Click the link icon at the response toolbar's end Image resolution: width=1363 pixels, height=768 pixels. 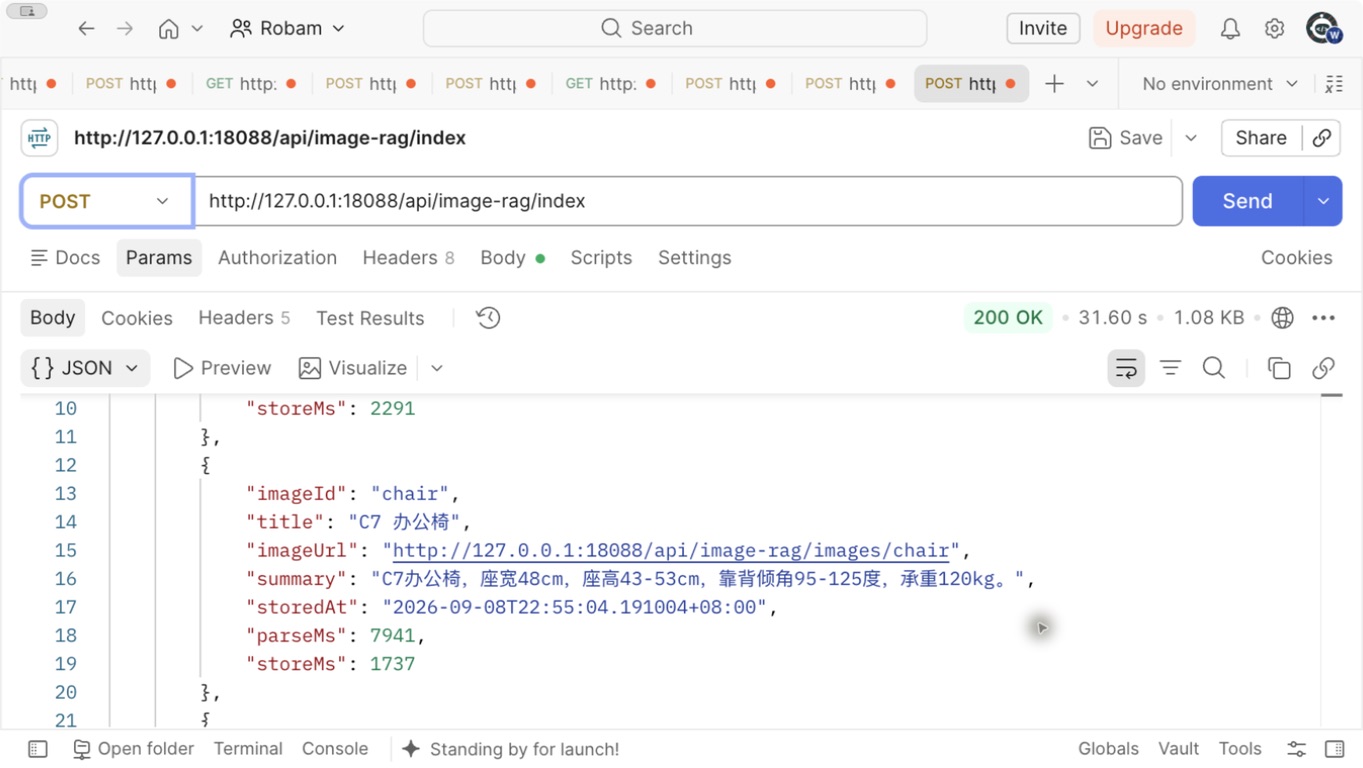[x=1323, y=368]
